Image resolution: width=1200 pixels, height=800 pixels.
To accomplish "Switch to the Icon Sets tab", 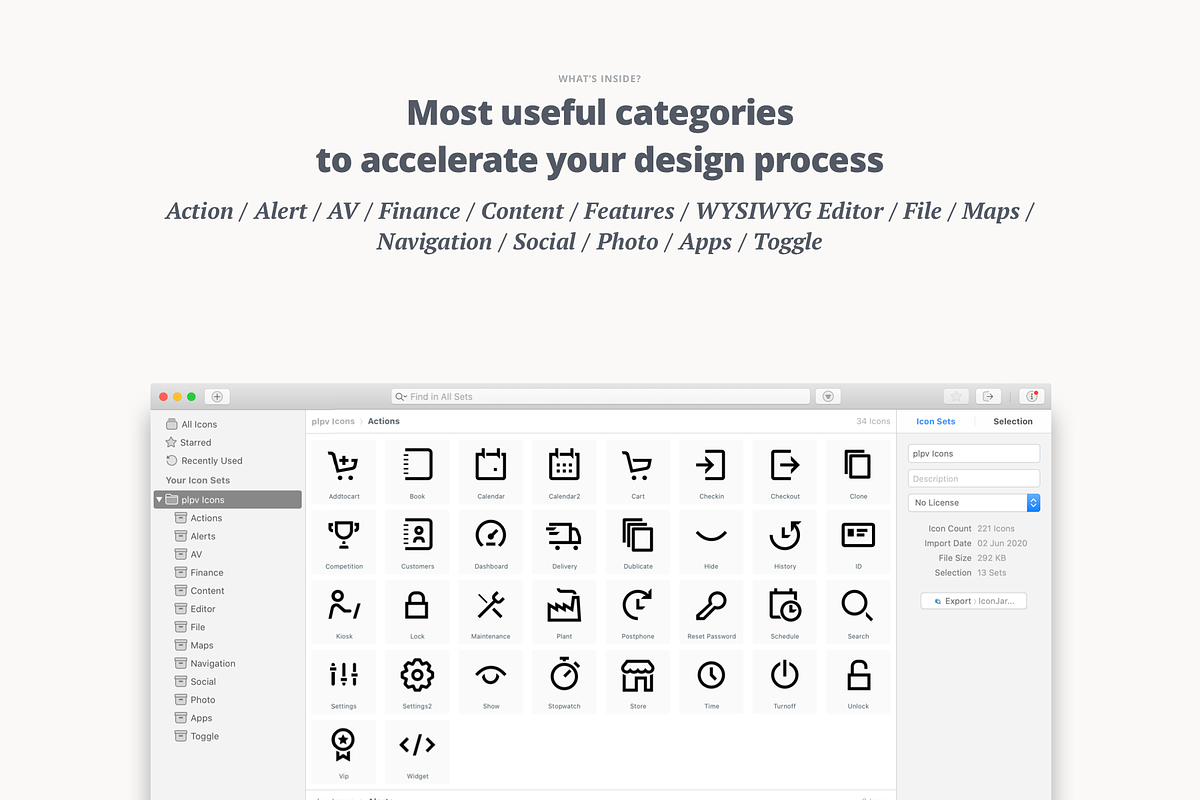I will tap(935, 421).
